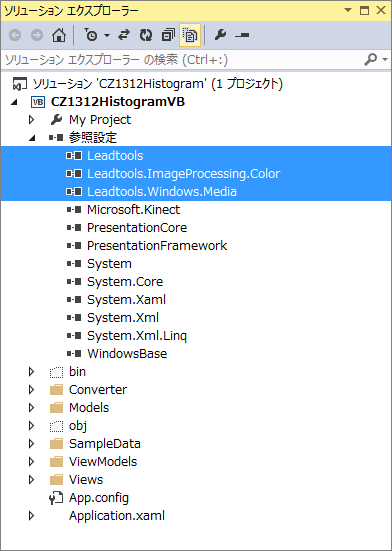Screen dimensions: 392x551
Task: Open Properties via the wrench icon
Action: point(220,35)
